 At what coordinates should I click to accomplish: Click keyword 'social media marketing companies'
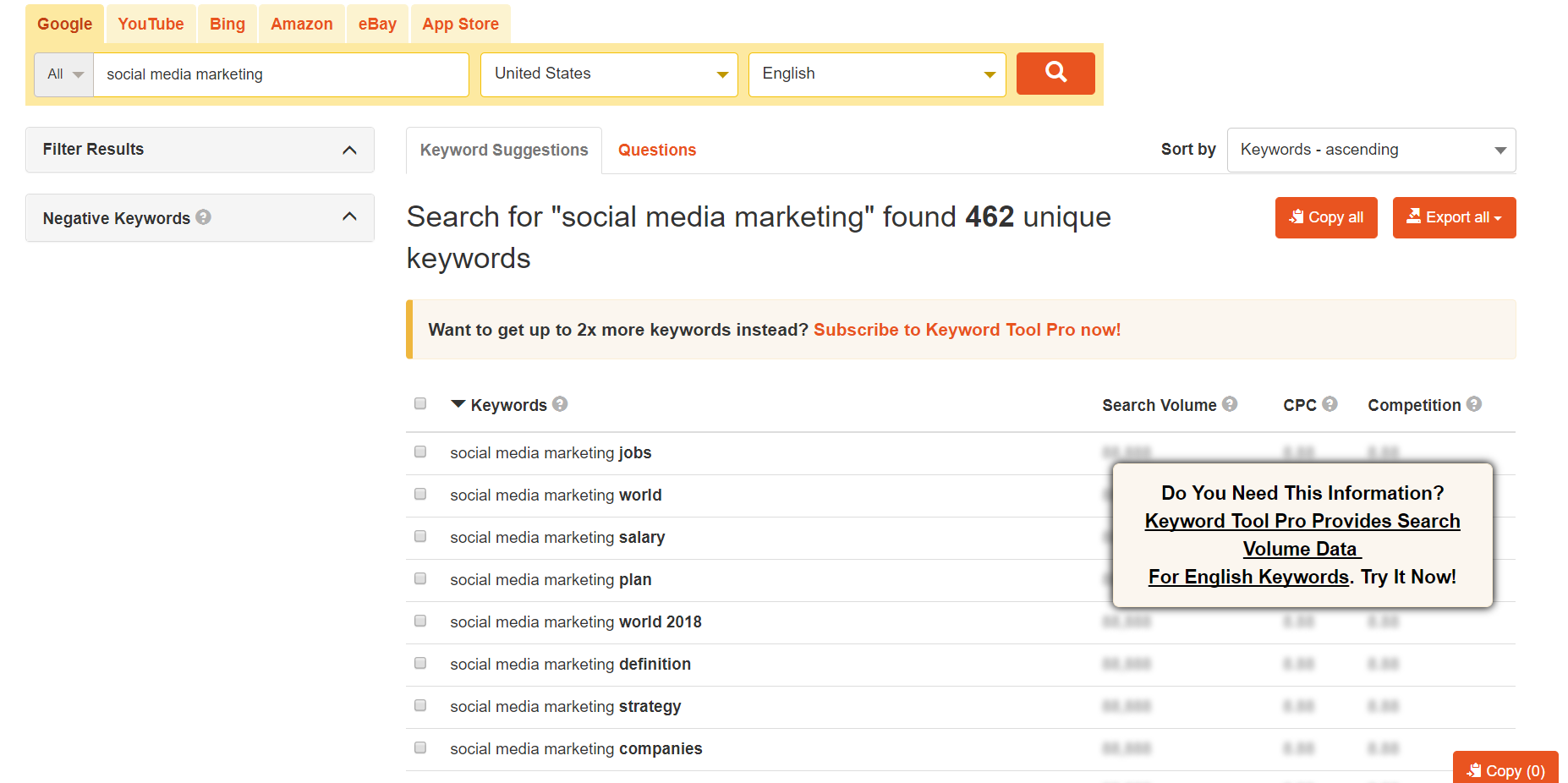click(x=576, y=748)
